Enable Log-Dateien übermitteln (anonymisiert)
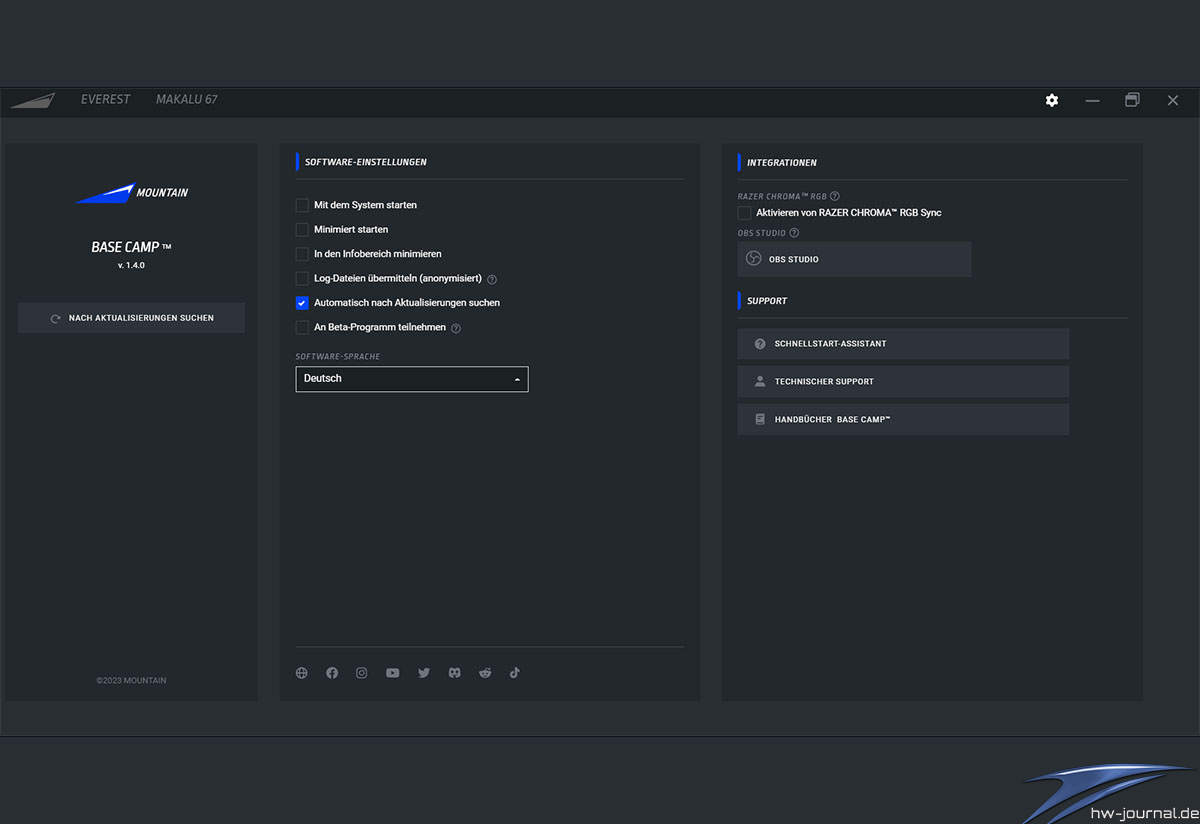Screen dimensions: 1200x824 click(302, 278)
